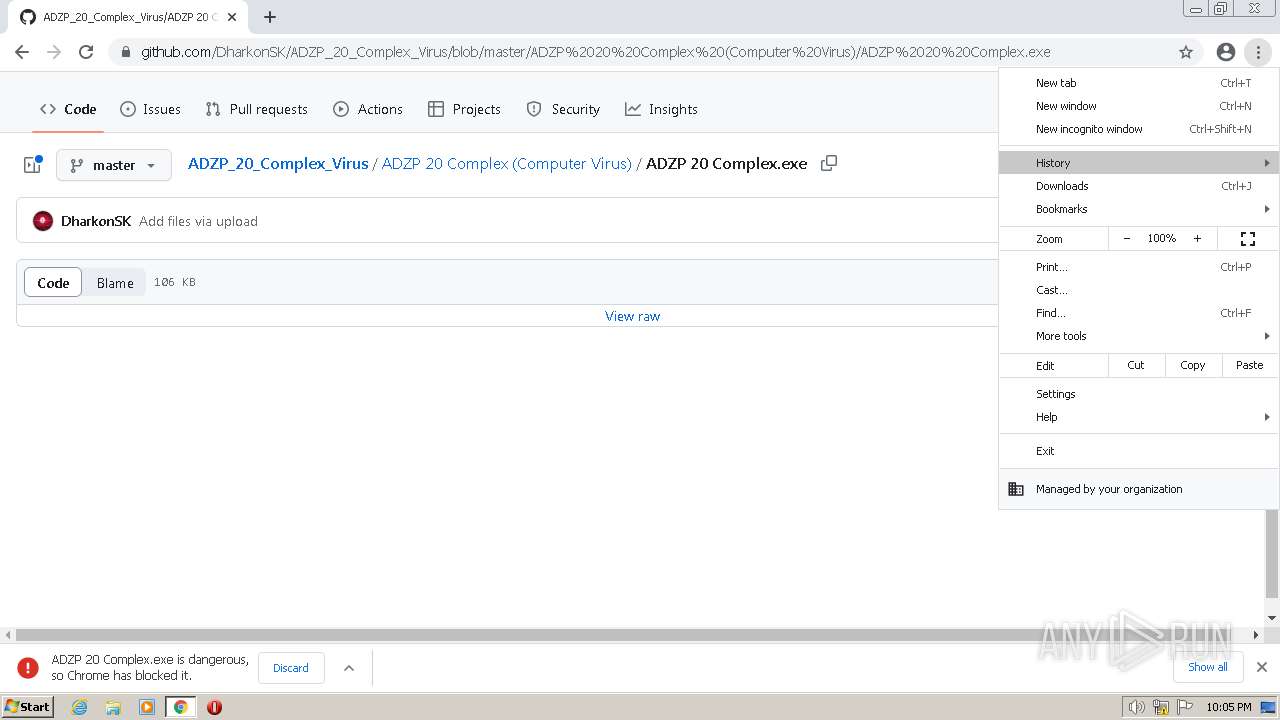
Task: Open Settings from Chrome menu
Action: (1139, 394)
